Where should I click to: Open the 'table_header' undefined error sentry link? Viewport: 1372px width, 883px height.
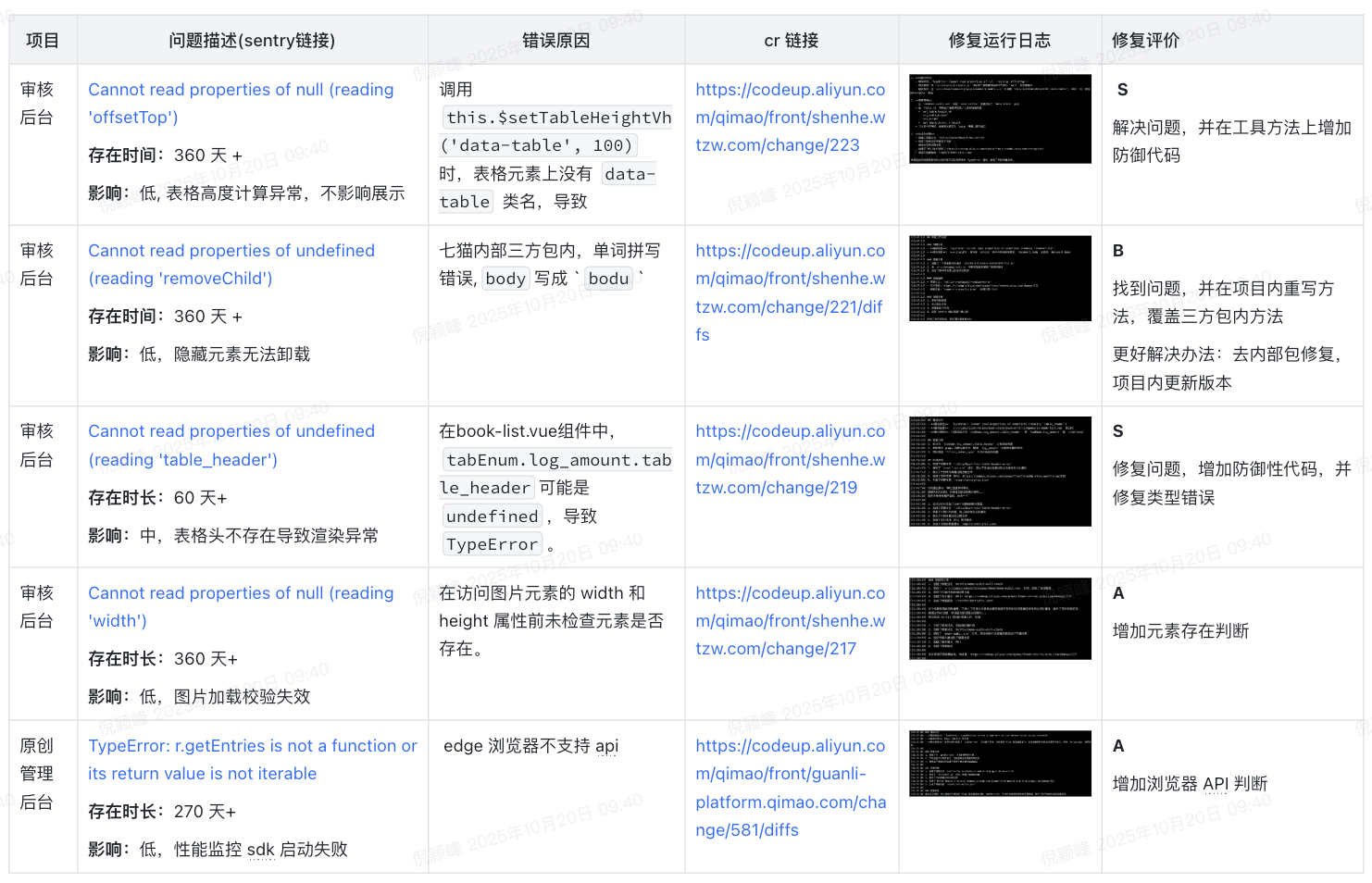point(231,432)
